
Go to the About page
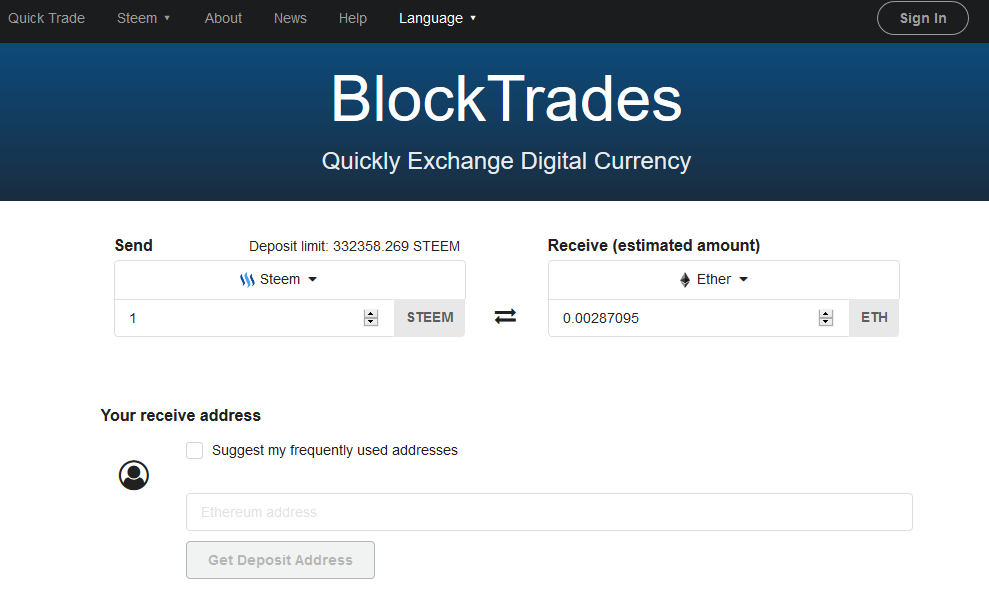pyautogui.click(x=223, y=18)
